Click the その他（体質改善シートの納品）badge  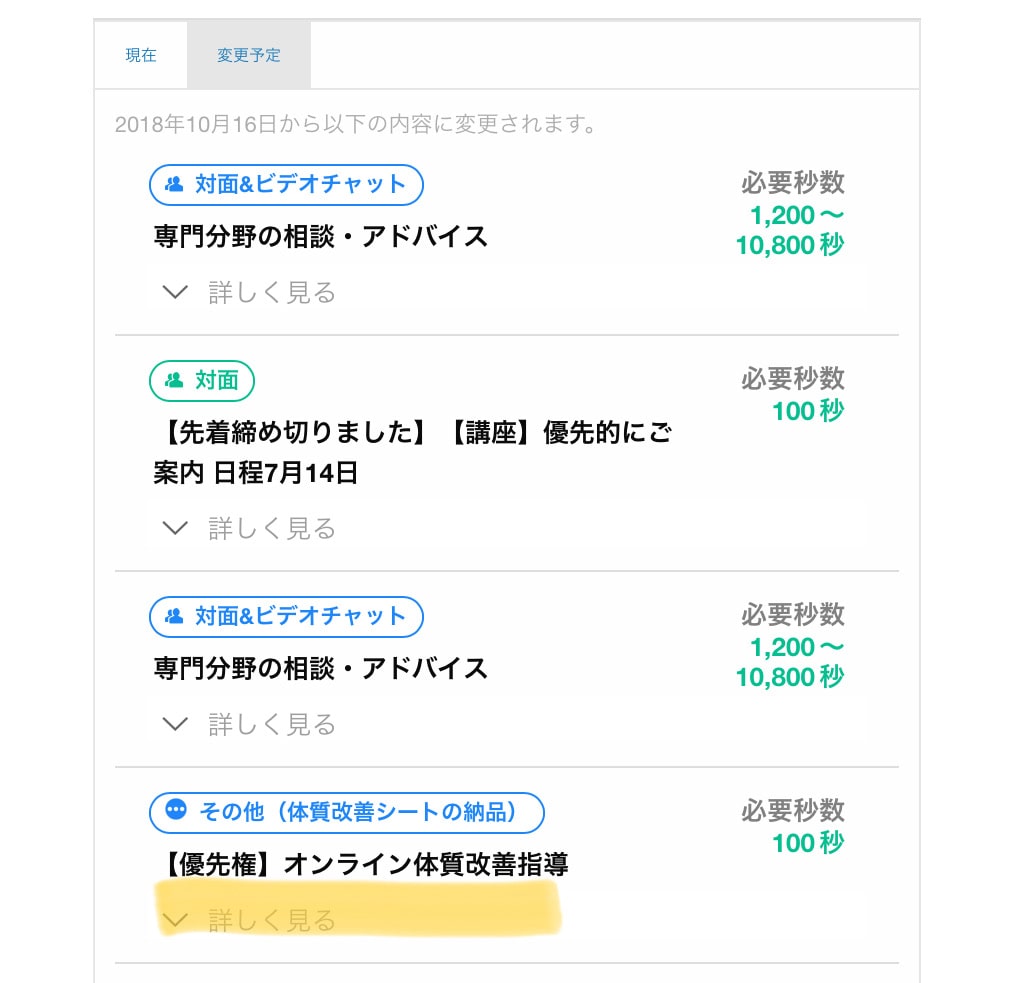(x=347, y=813)
